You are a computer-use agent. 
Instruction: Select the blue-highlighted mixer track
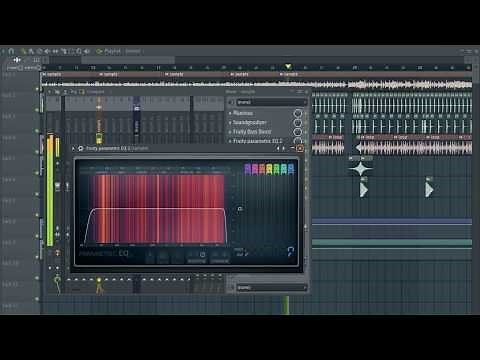coord(137,115)
